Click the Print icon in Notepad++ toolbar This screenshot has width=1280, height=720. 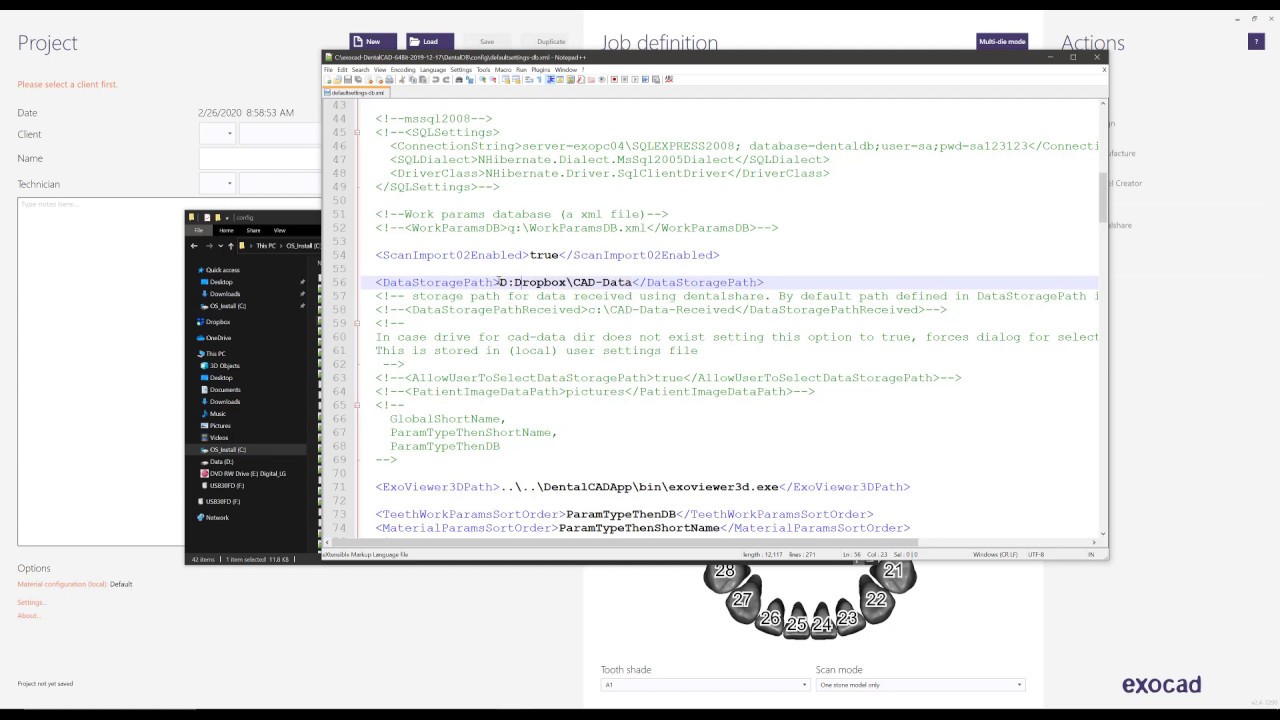[x=389, y=80]
